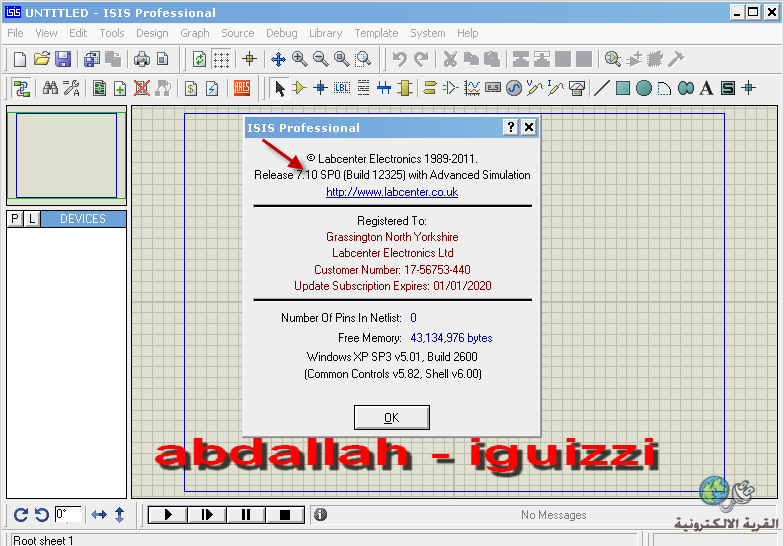Select the 2D text tool (A)

click(x=706, y=88)
